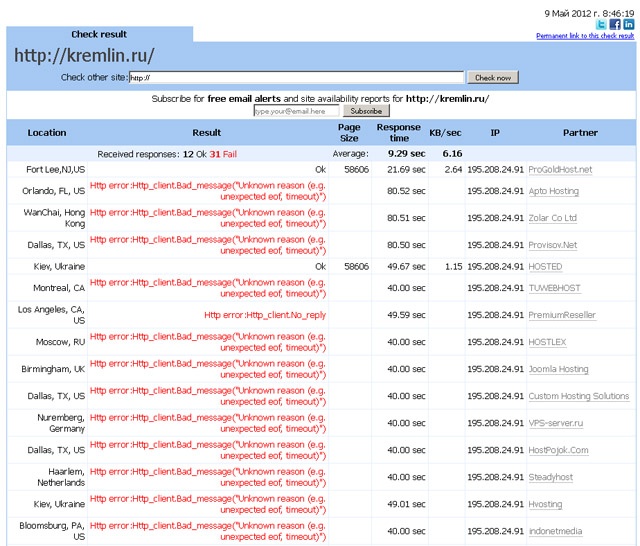Click the Check now button
Screen dimensions: 640x546
493,77
